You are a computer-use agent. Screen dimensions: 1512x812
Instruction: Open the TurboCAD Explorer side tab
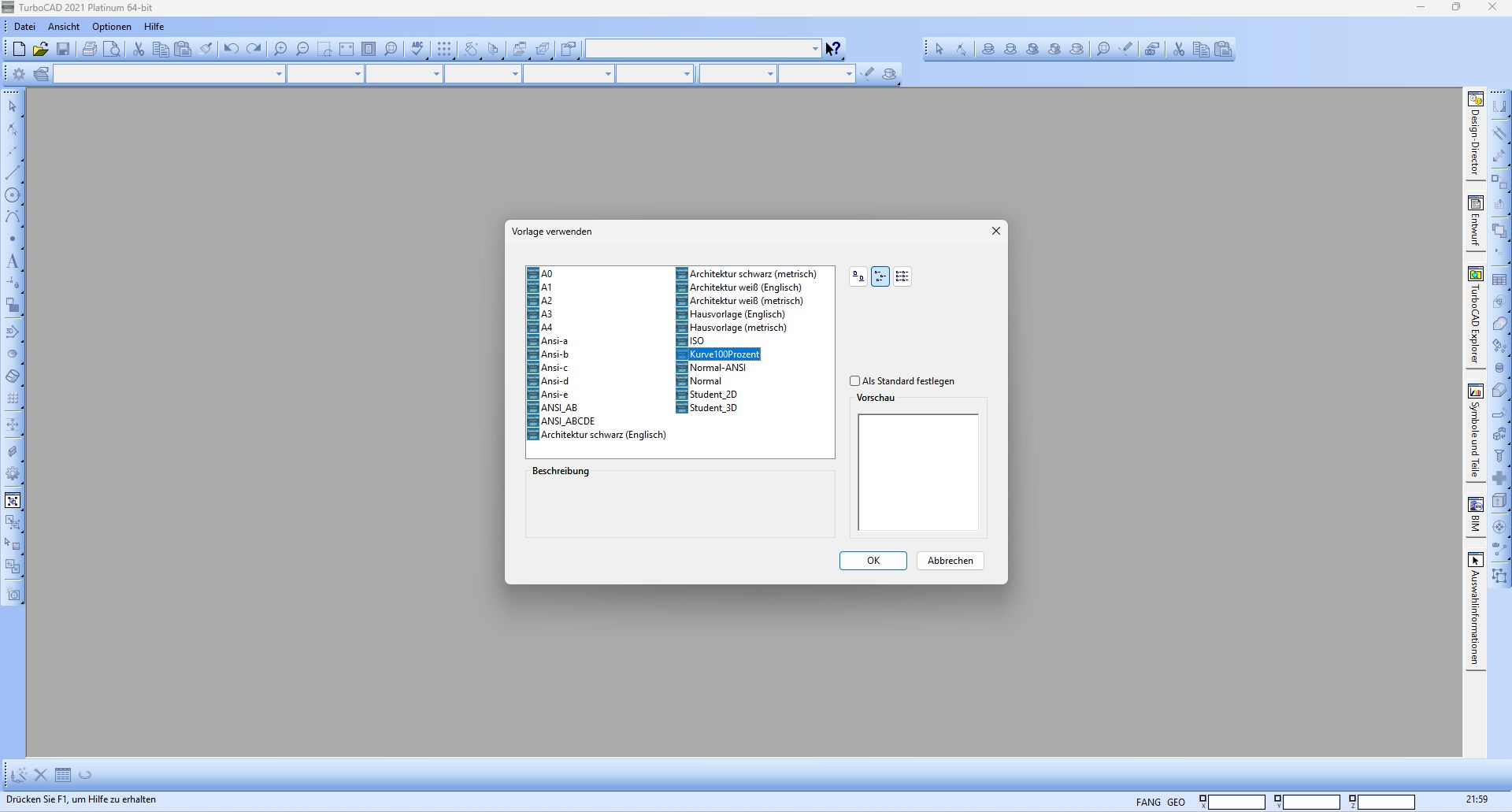click(x=1475, y=316)
